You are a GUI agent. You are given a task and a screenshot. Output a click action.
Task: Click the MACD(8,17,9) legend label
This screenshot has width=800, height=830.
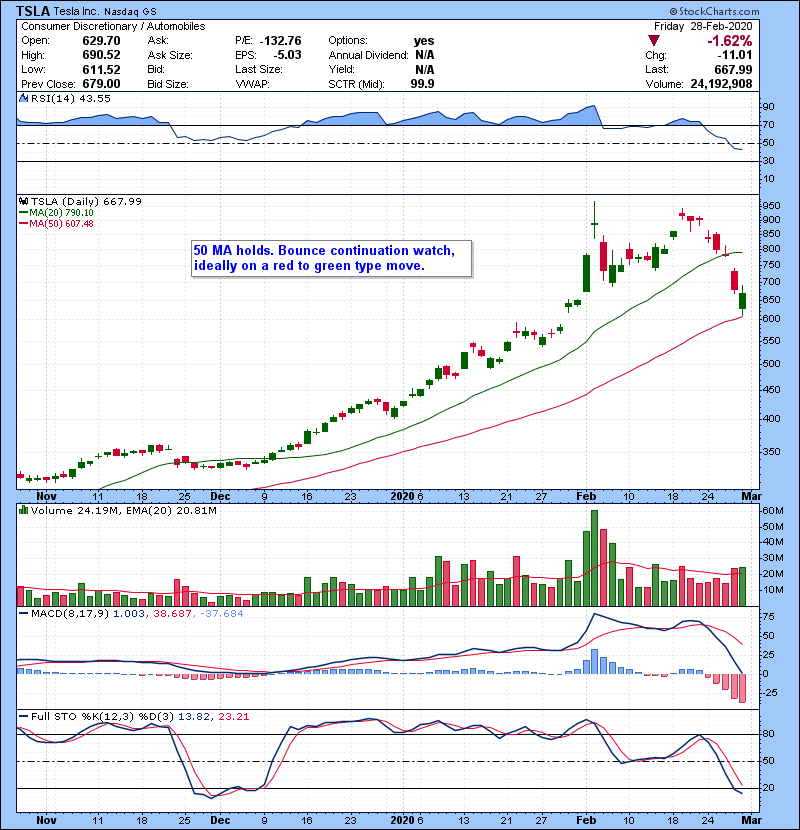click(70, 614)
